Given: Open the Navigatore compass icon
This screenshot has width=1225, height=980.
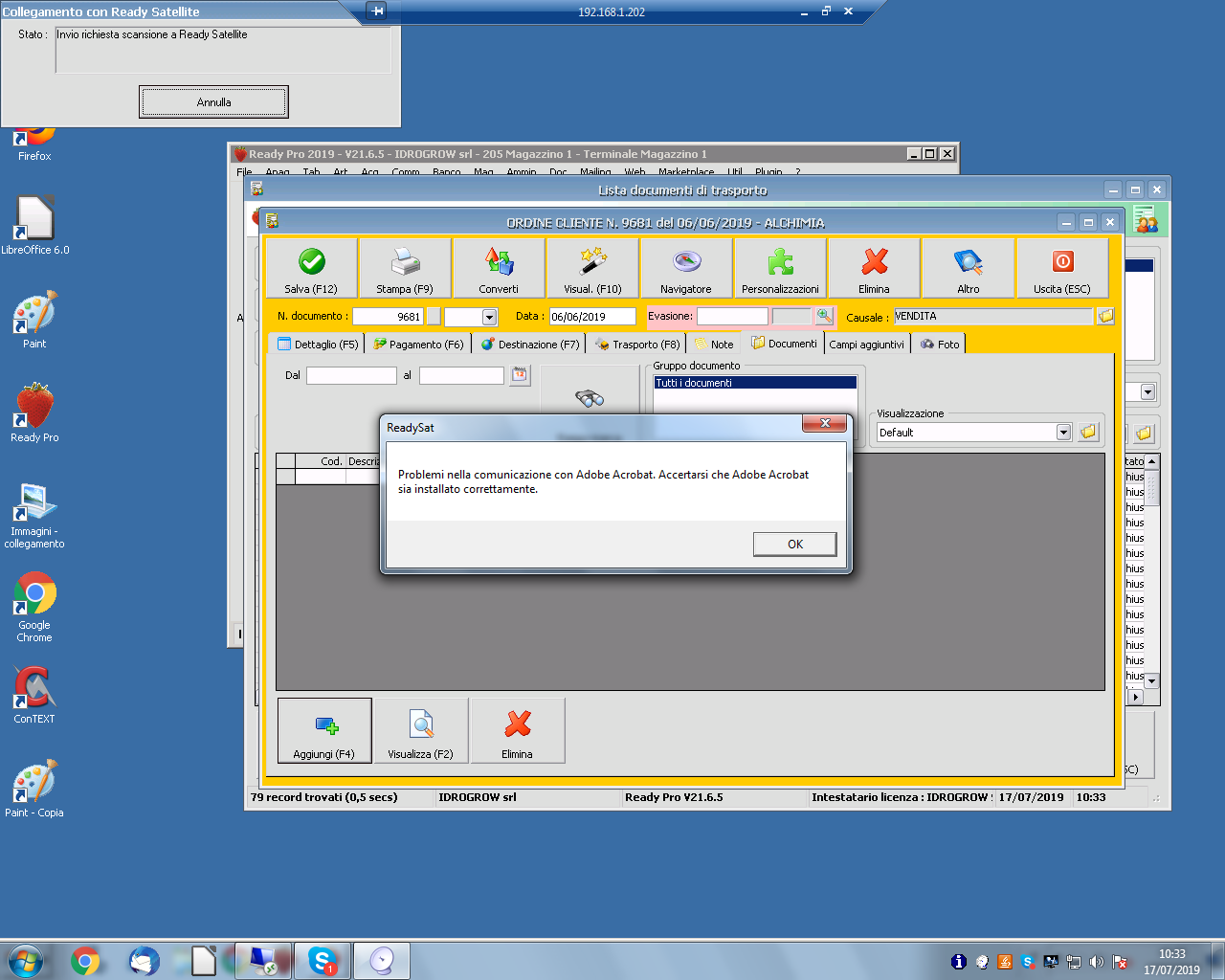Looking at the screenshot, I should (x=686, y=261).
